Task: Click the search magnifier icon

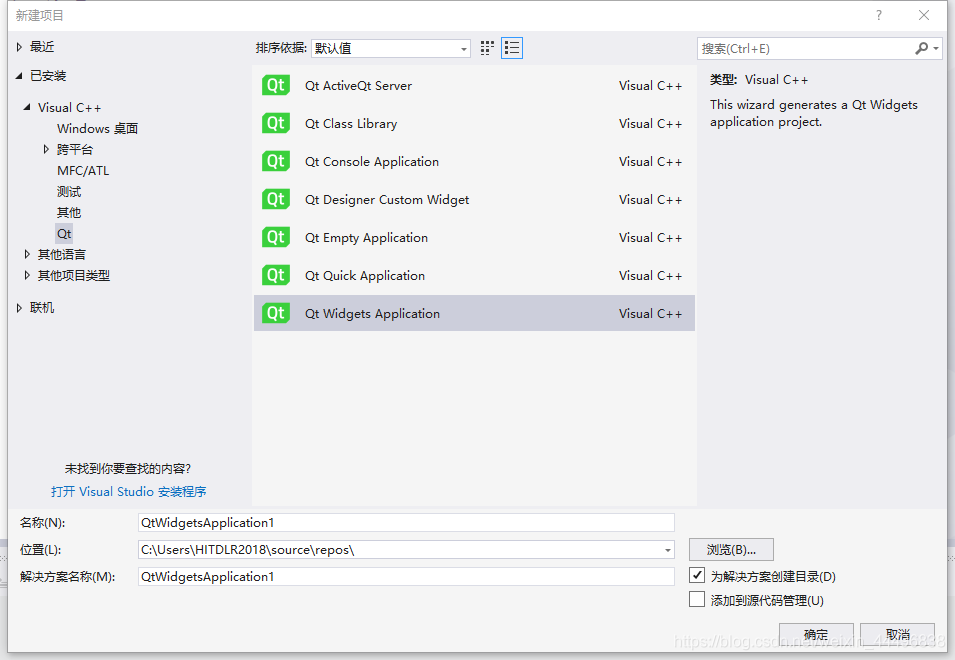Action: pyautogui.click(x=921, y=48)
